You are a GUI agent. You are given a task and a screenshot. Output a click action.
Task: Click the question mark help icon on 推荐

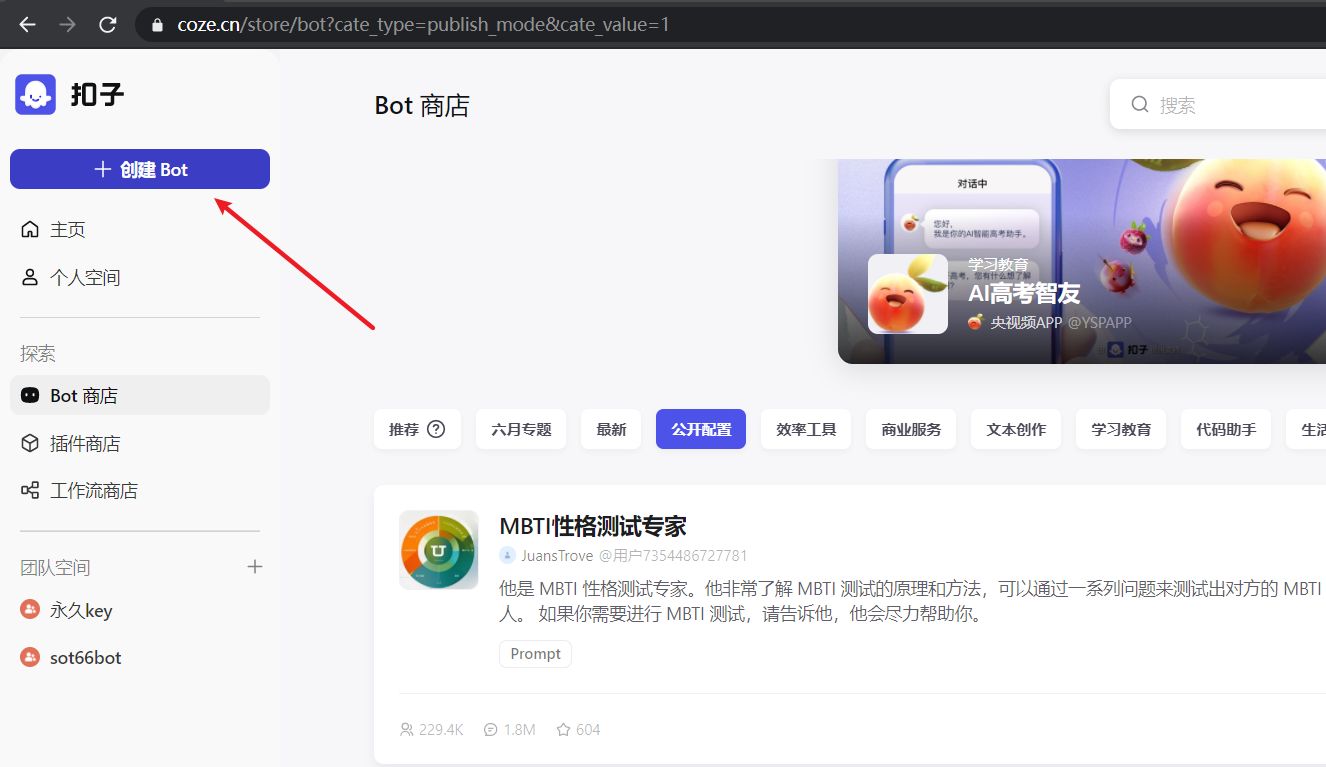(436, 429)
